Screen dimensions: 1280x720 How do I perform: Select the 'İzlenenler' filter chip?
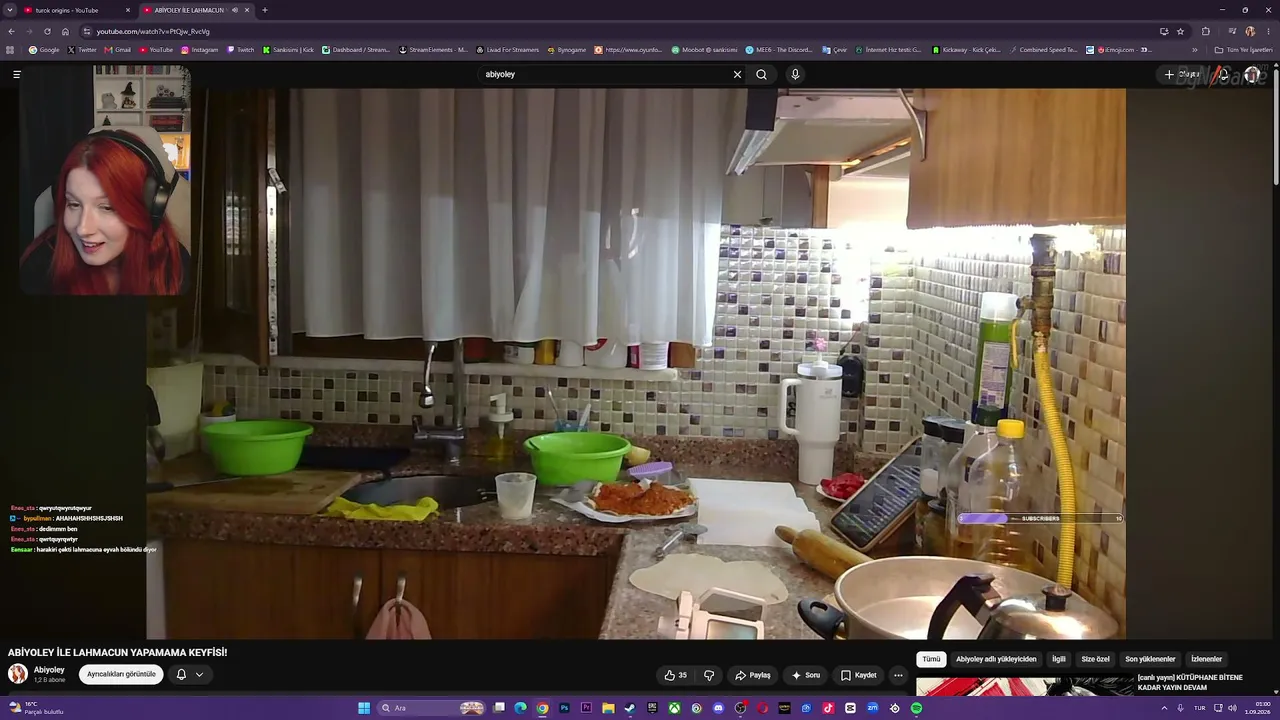[x=1207, y=660]
